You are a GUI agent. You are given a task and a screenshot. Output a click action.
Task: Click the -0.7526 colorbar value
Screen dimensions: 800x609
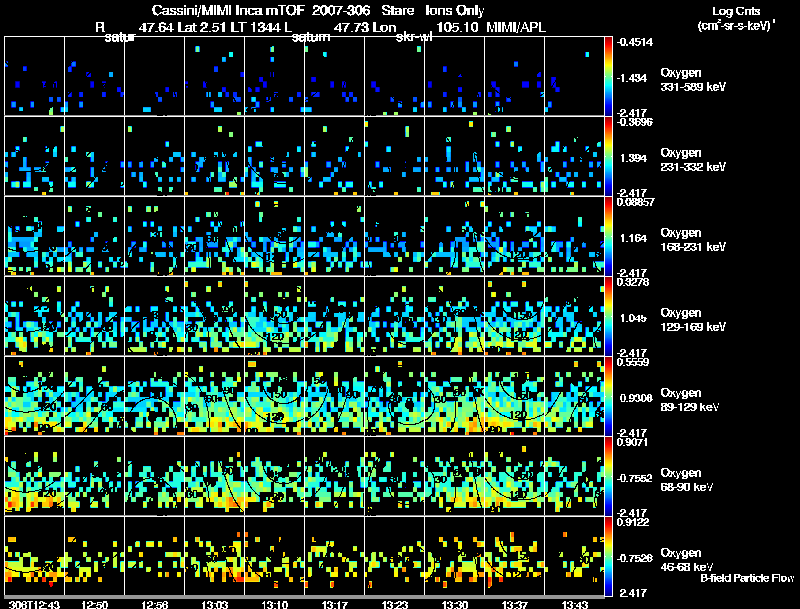point(635,559)
